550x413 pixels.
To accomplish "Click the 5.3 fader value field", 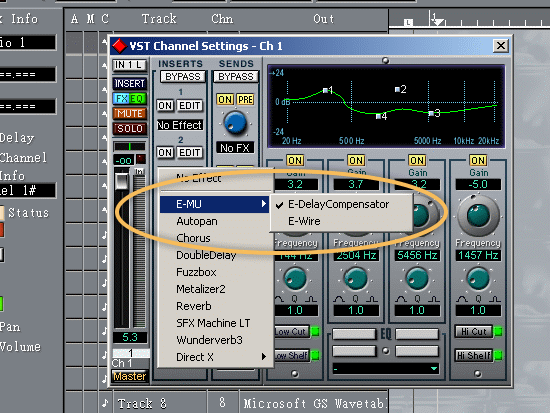I will click(130, 337).
